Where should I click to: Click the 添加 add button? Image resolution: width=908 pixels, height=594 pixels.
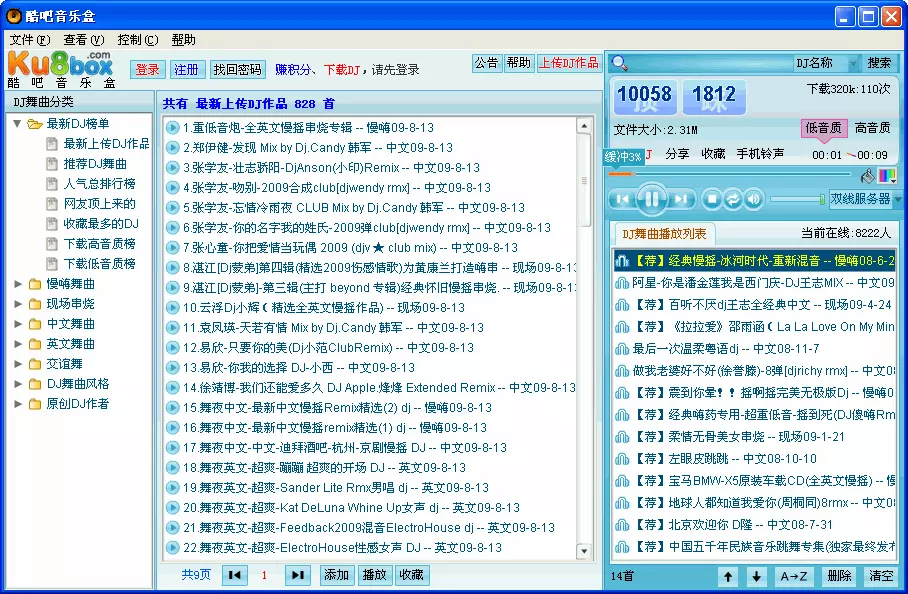point(336,574)
